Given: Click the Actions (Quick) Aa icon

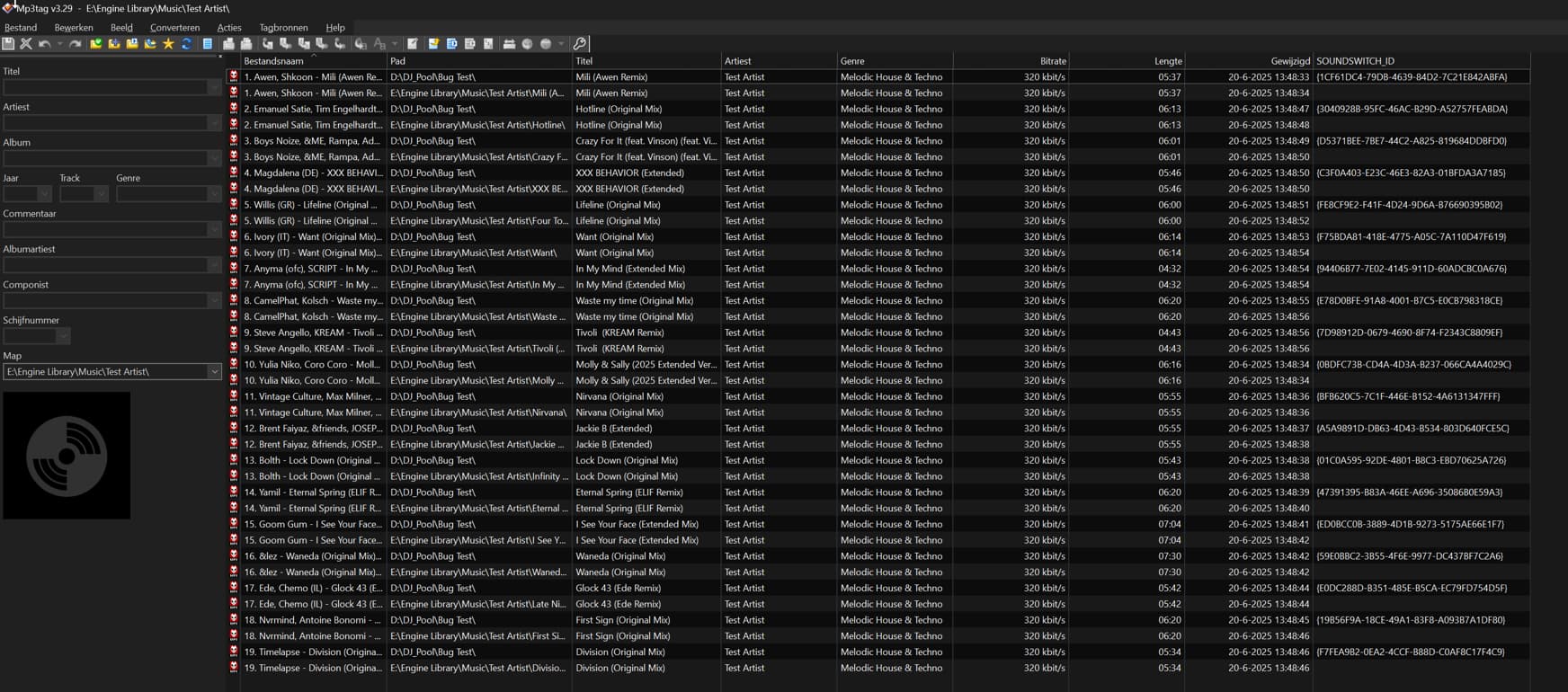Looking at the screenshot, I should coord(379,43).
